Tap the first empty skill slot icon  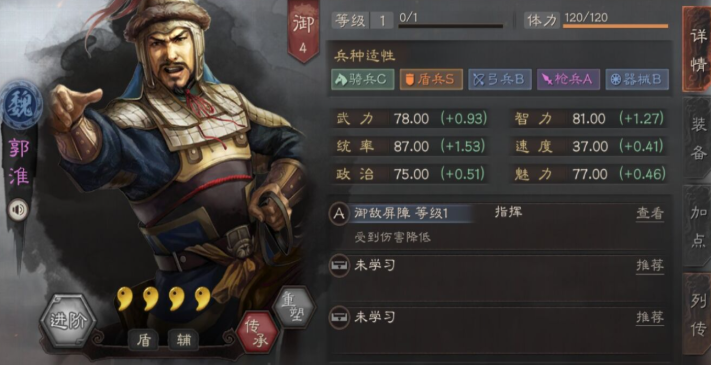coord(339,265)
